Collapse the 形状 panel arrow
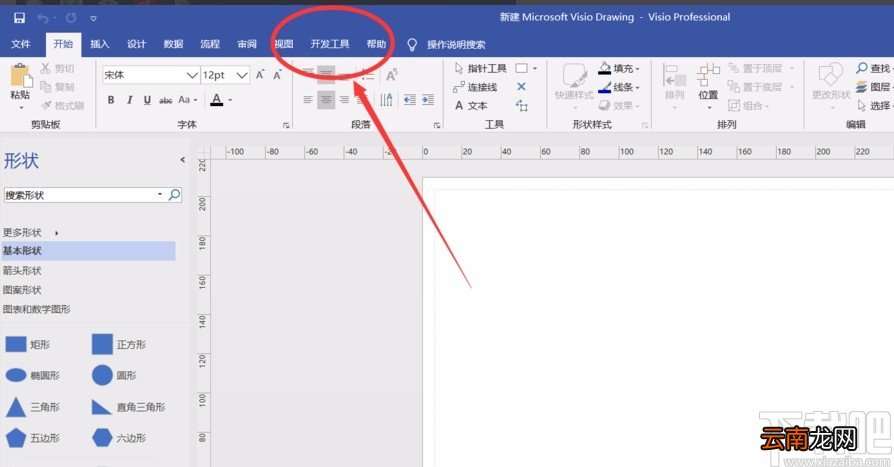 [x=182, y=160]
